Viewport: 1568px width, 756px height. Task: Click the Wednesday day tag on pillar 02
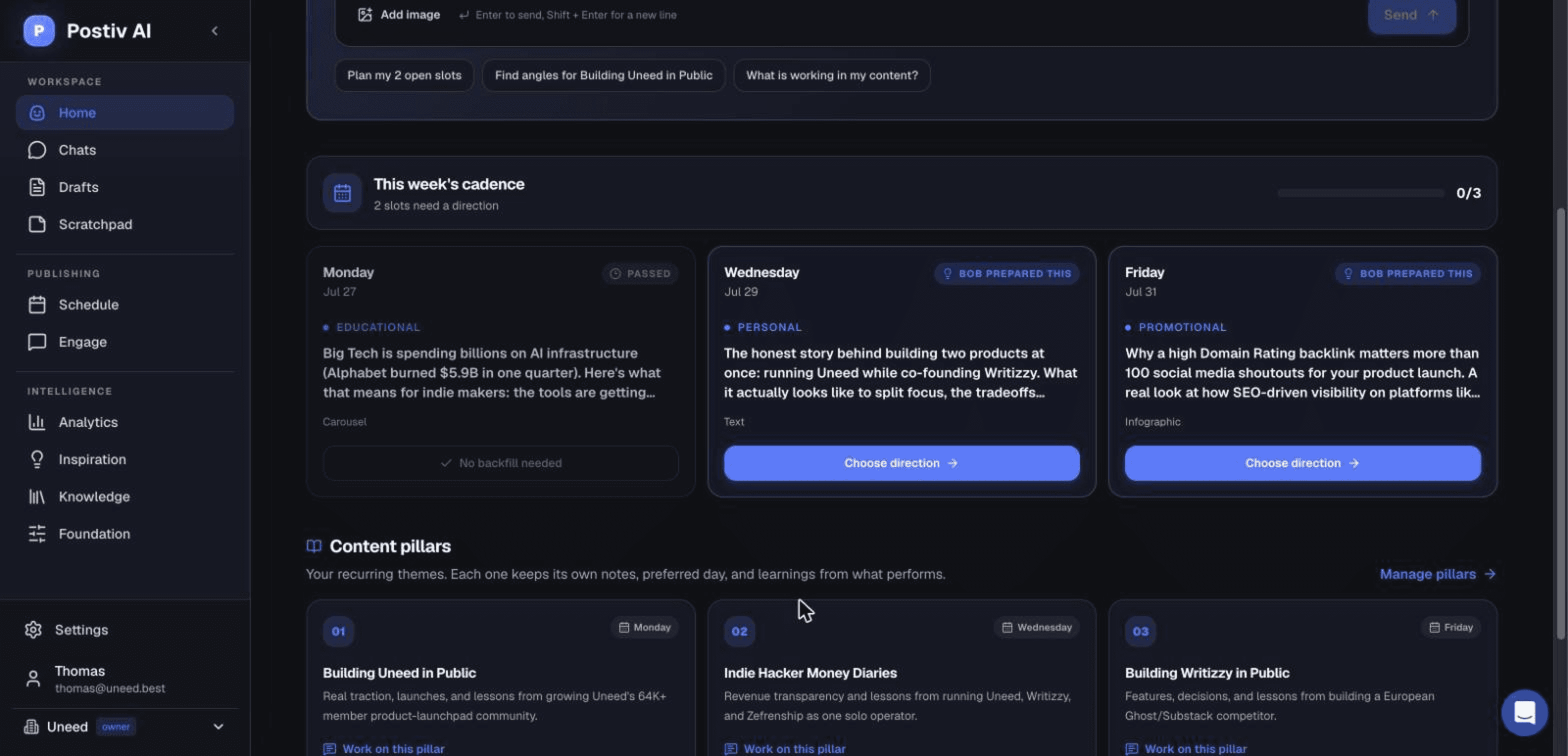coord(1037,627)
